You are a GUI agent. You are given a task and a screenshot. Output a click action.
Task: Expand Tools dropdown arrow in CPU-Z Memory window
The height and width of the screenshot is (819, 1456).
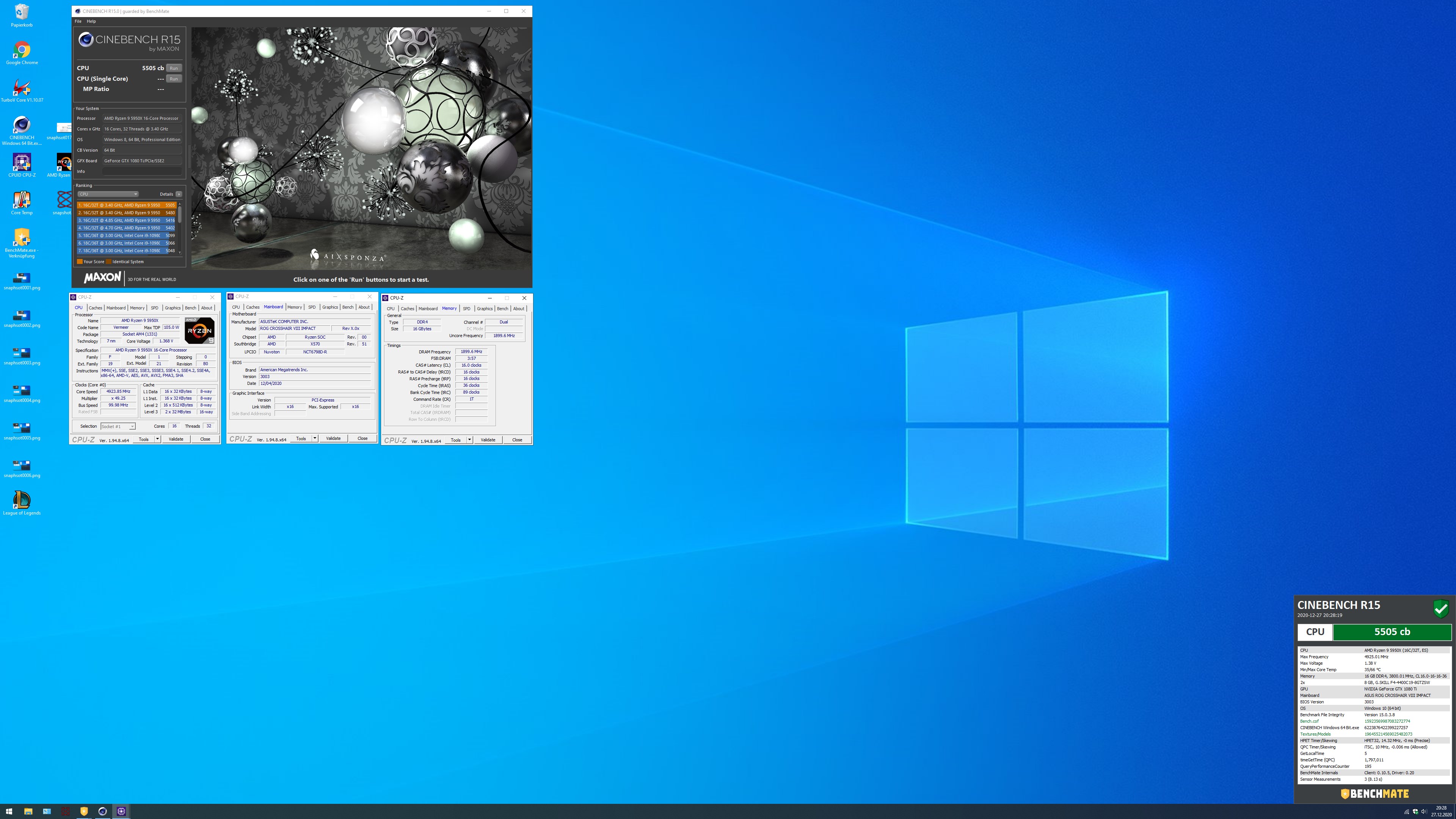coord(469,440)
